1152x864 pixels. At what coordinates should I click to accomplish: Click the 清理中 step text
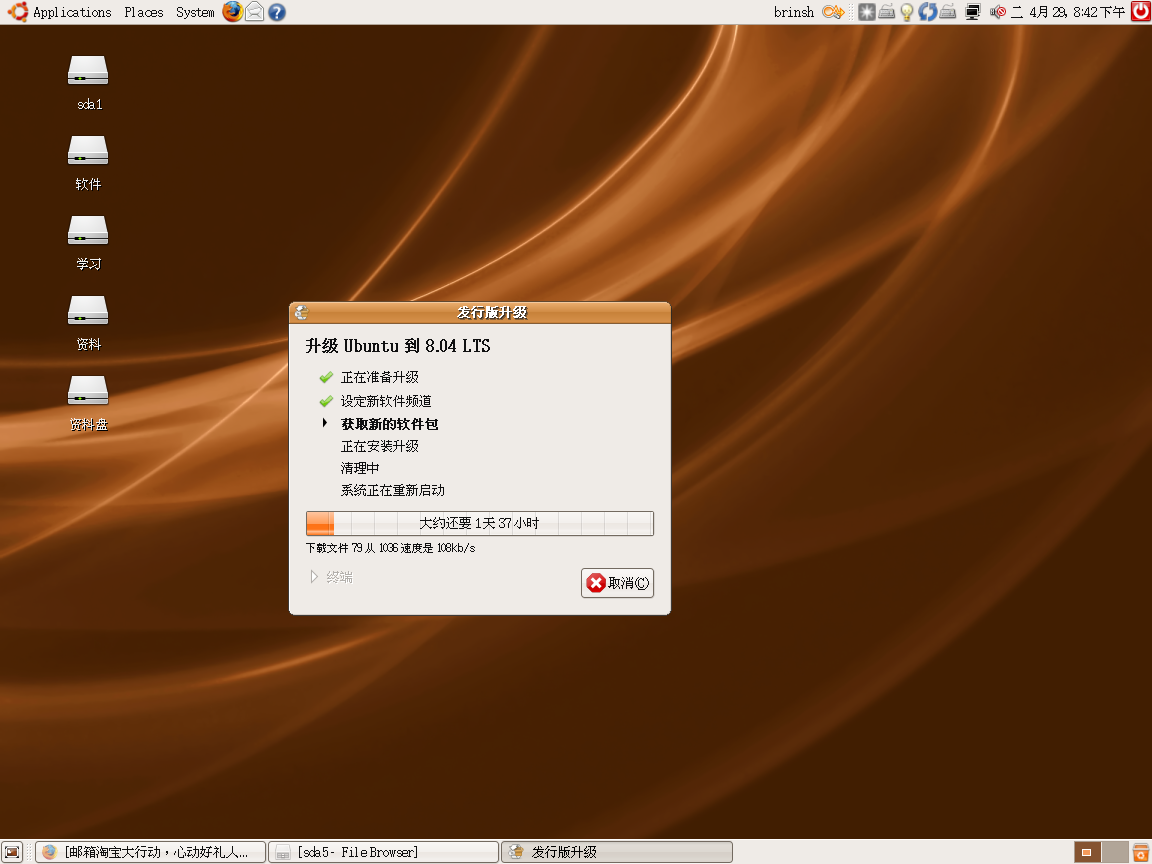point(360,468)
